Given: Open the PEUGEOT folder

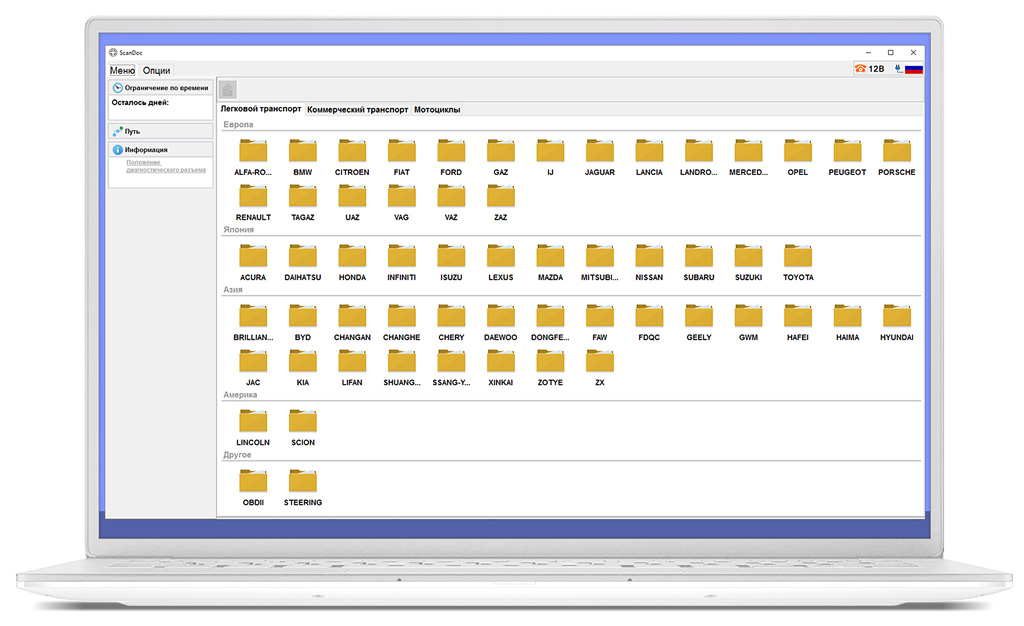Looking at the screenshot, I should coord(847,157).
